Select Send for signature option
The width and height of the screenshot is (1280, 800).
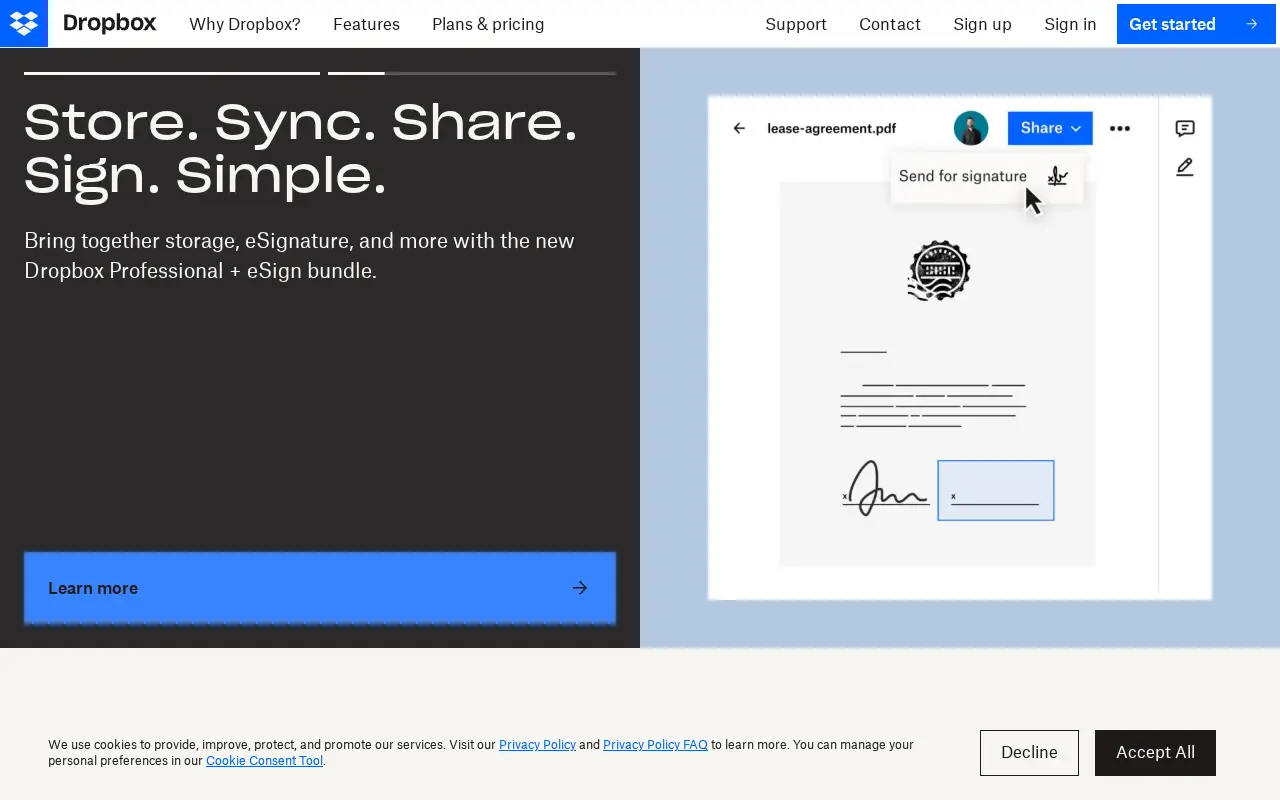[x=986, y=177]
